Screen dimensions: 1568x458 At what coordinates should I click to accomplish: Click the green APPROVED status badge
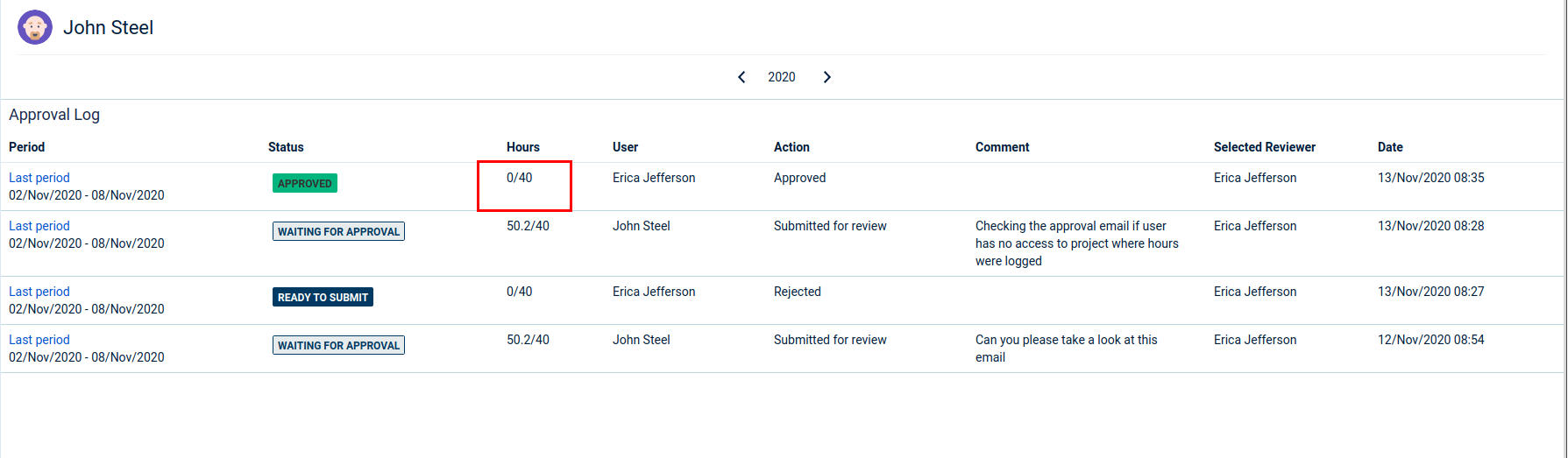coord(305,183)
